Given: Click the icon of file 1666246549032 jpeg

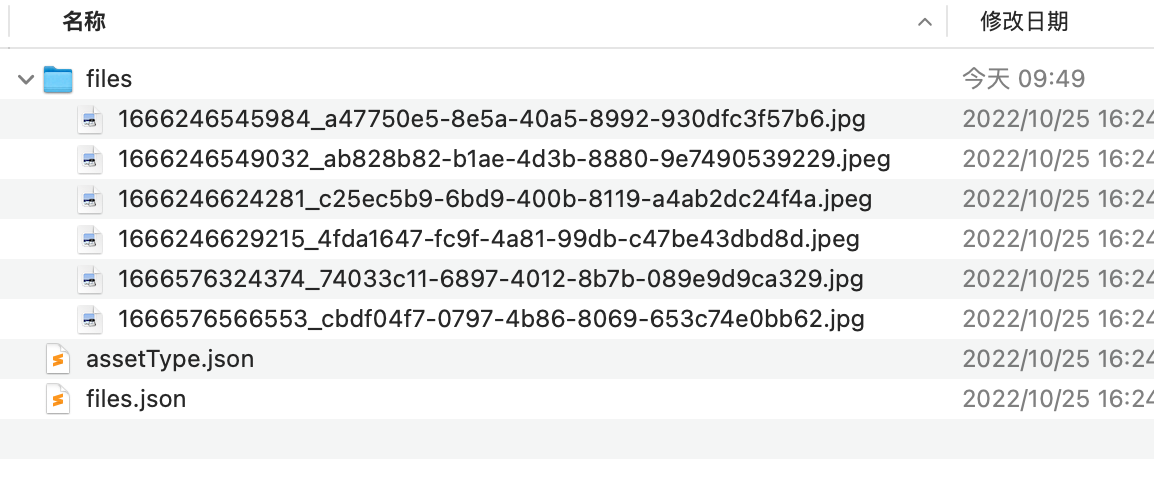Looking at the screenshot, I should [x=90, y=159].
